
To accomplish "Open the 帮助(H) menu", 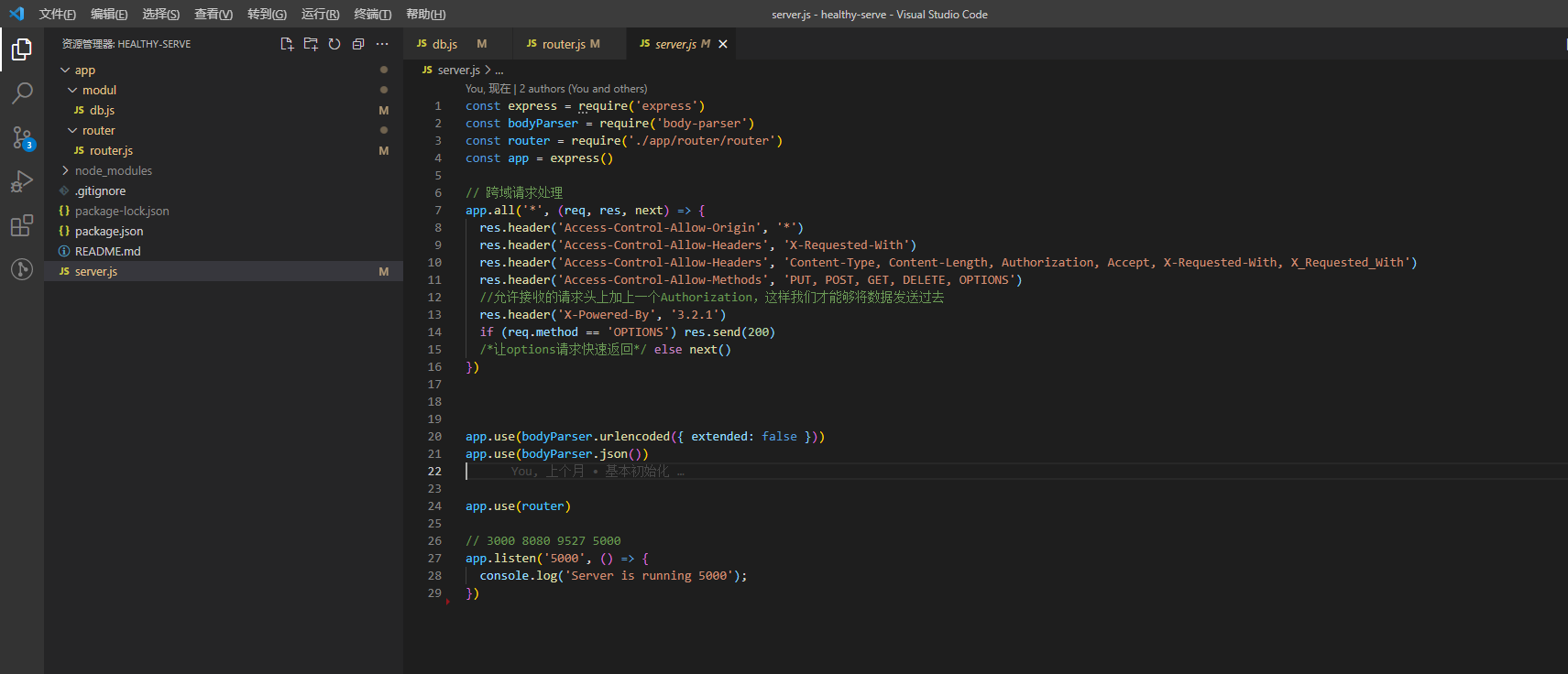I will coord(426,14).
